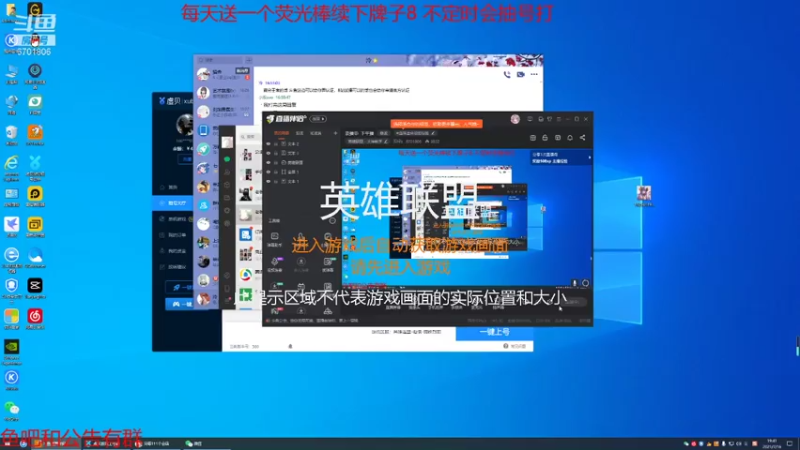
Task: Open bell notifications in Huya toolbar
Action: point(570,138)
